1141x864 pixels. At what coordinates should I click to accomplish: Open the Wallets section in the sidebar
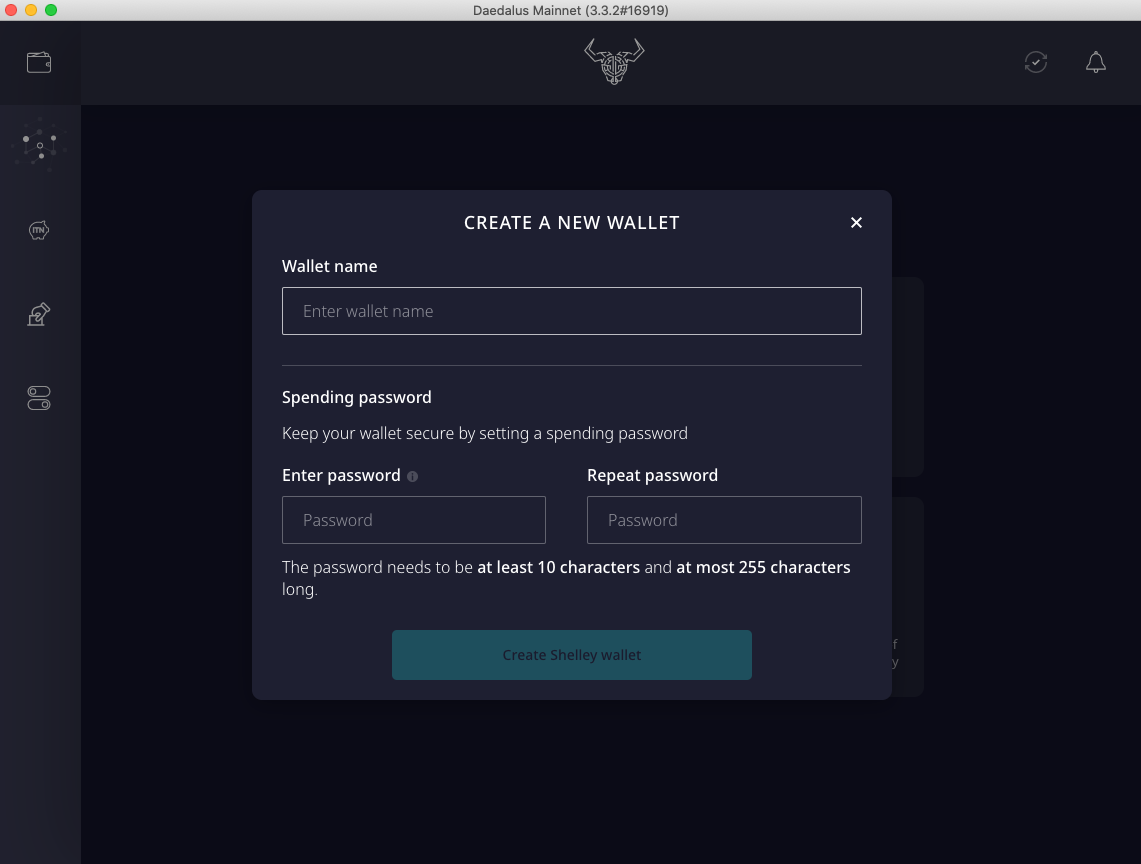click(x=39, y=63)
